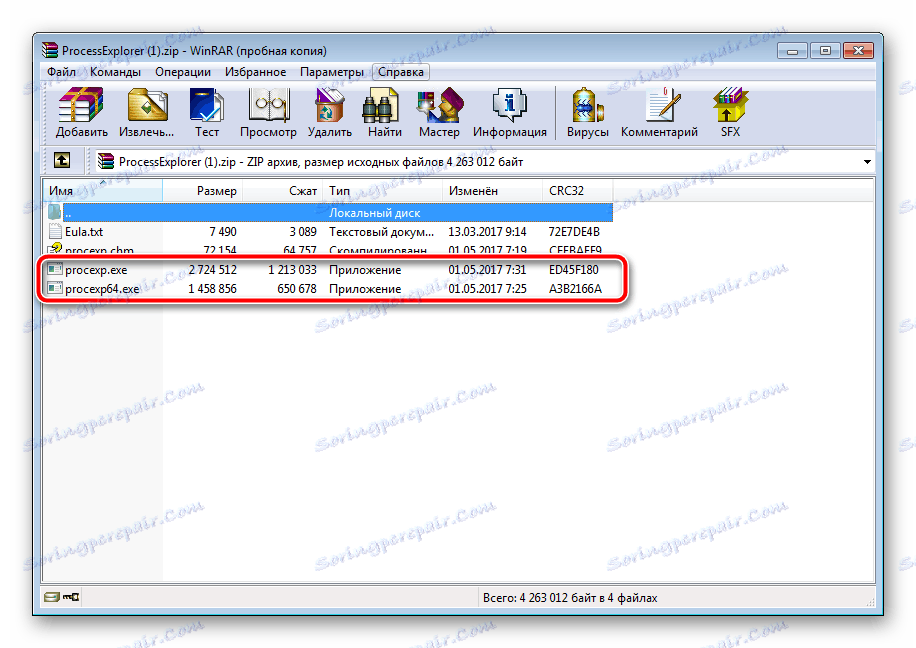
Task: Click the Извлечь (Extract) toolbar icon
Action: (x=147, y=113)
